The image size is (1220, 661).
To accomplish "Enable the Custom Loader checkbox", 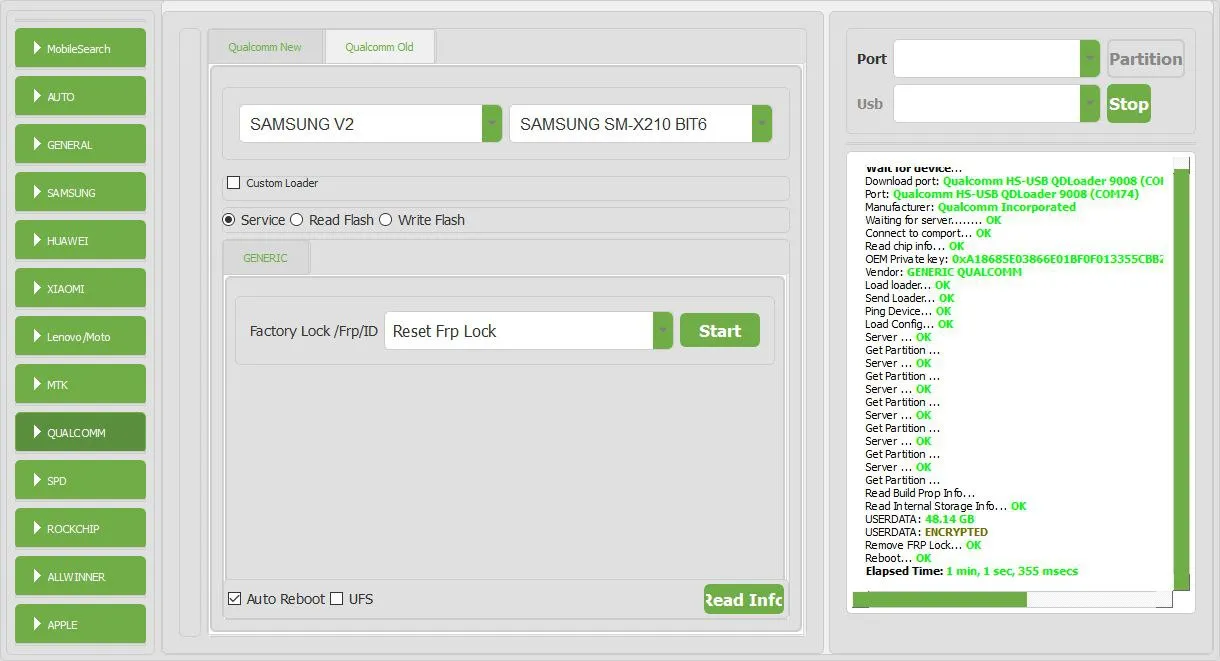I will (x=234, y=183).
